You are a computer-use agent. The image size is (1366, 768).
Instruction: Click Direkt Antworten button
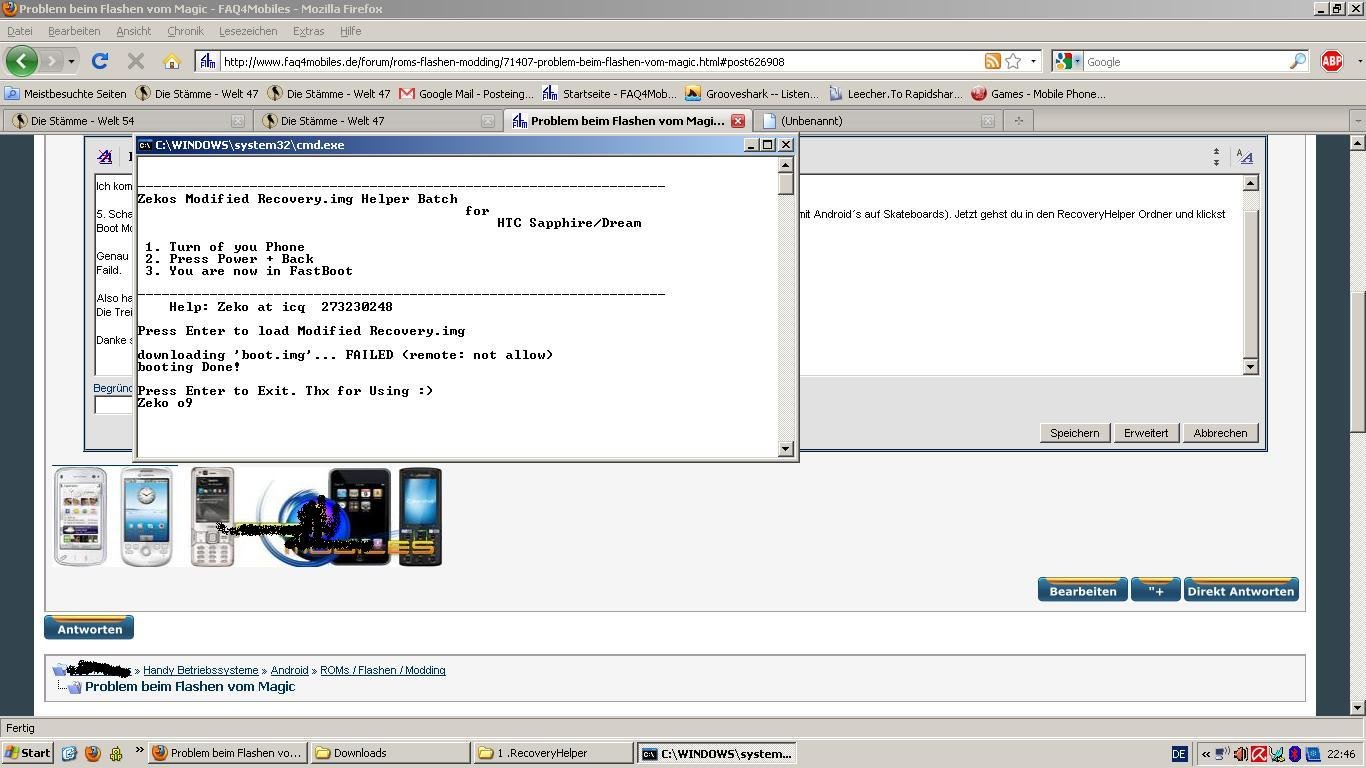click(1241, 590)
